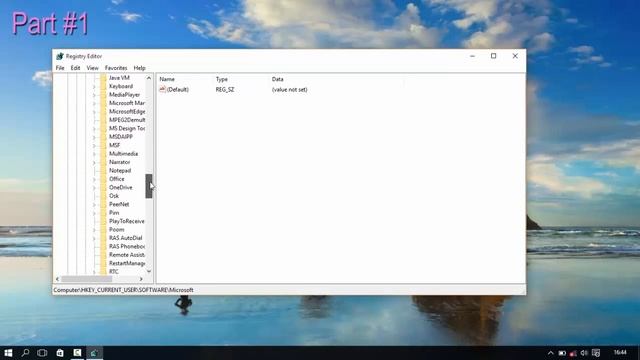Expand the MediaPlayer key

click(94, 95)
